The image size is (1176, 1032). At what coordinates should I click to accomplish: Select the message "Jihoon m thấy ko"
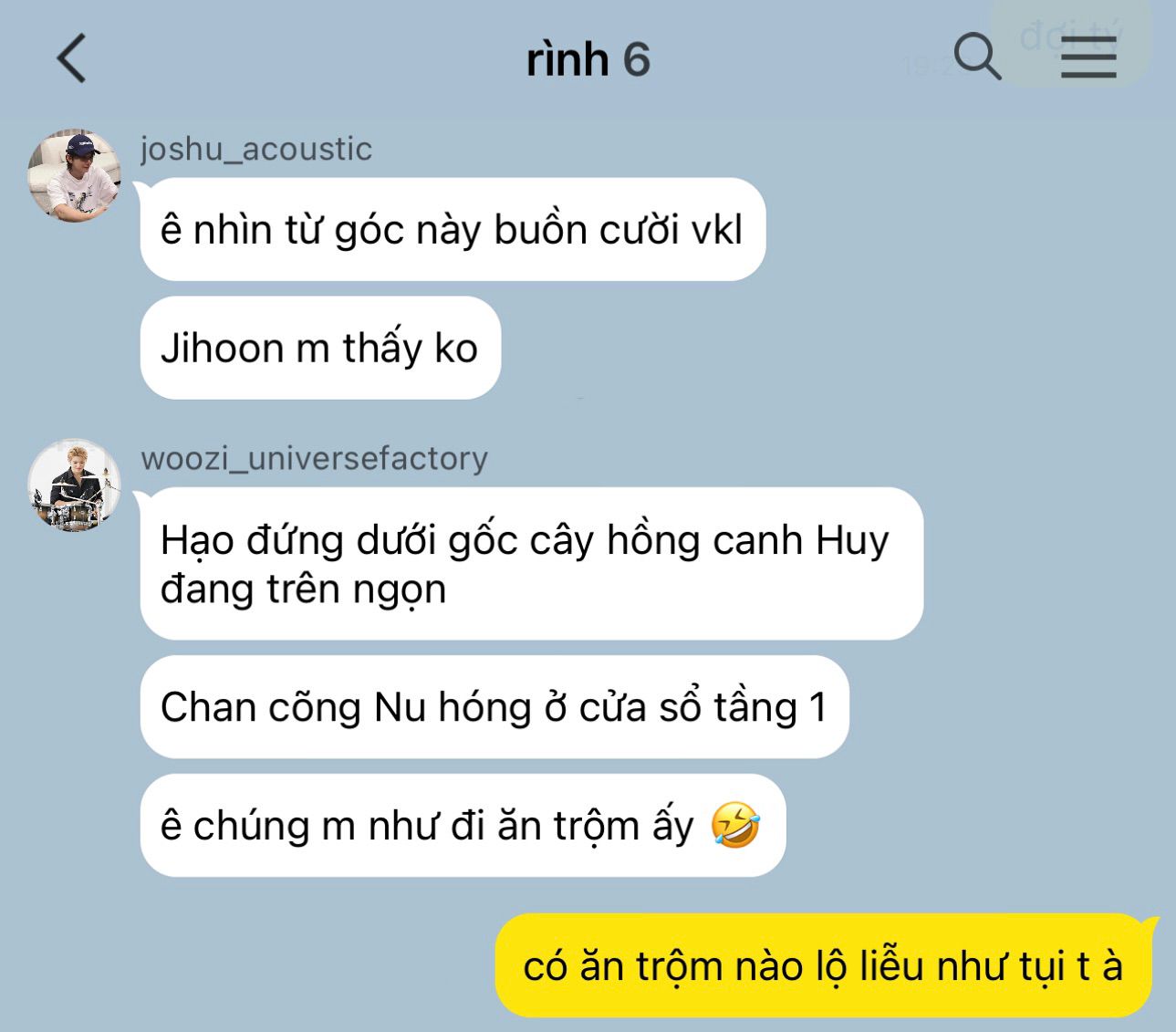[320, 348]
